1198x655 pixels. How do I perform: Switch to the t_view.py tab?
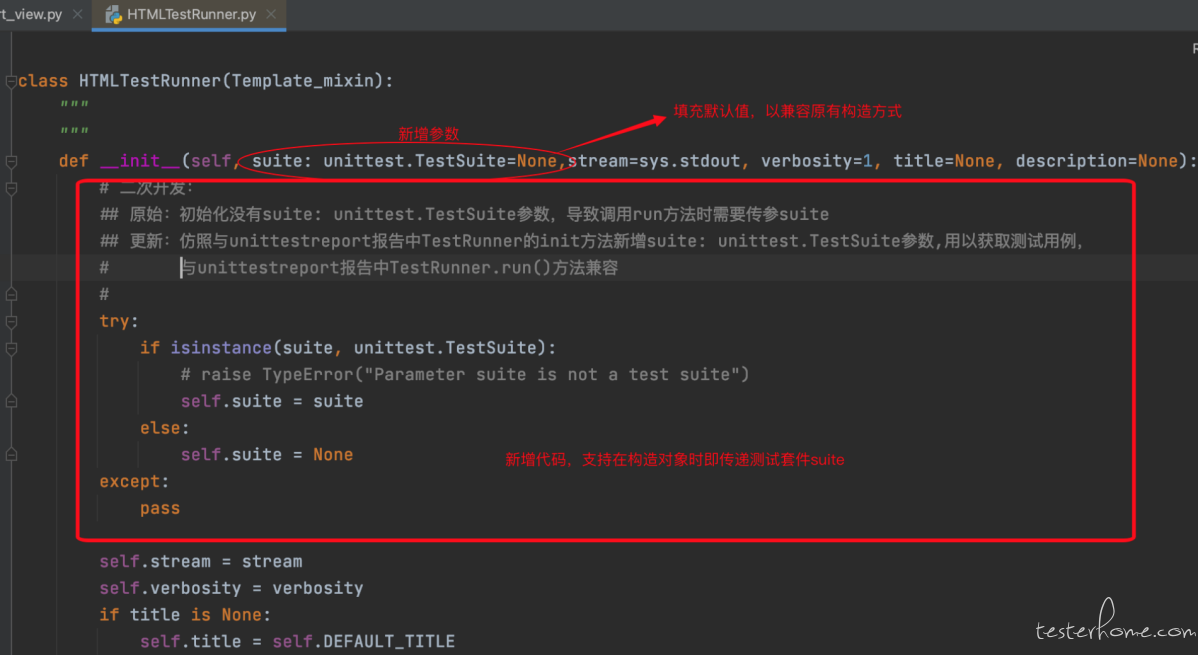pyautogui.click(x=31, y=15)
